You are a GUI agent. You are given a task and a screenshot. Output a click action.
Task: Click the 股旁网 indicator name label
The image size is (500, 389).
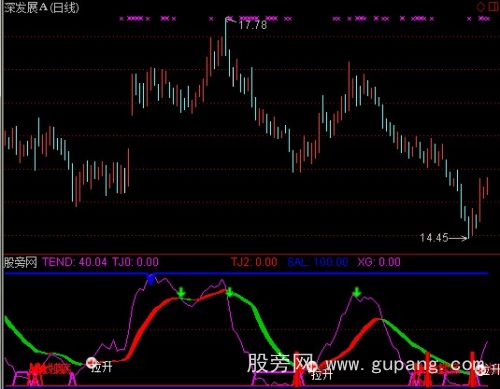click(x=20, y=262)
